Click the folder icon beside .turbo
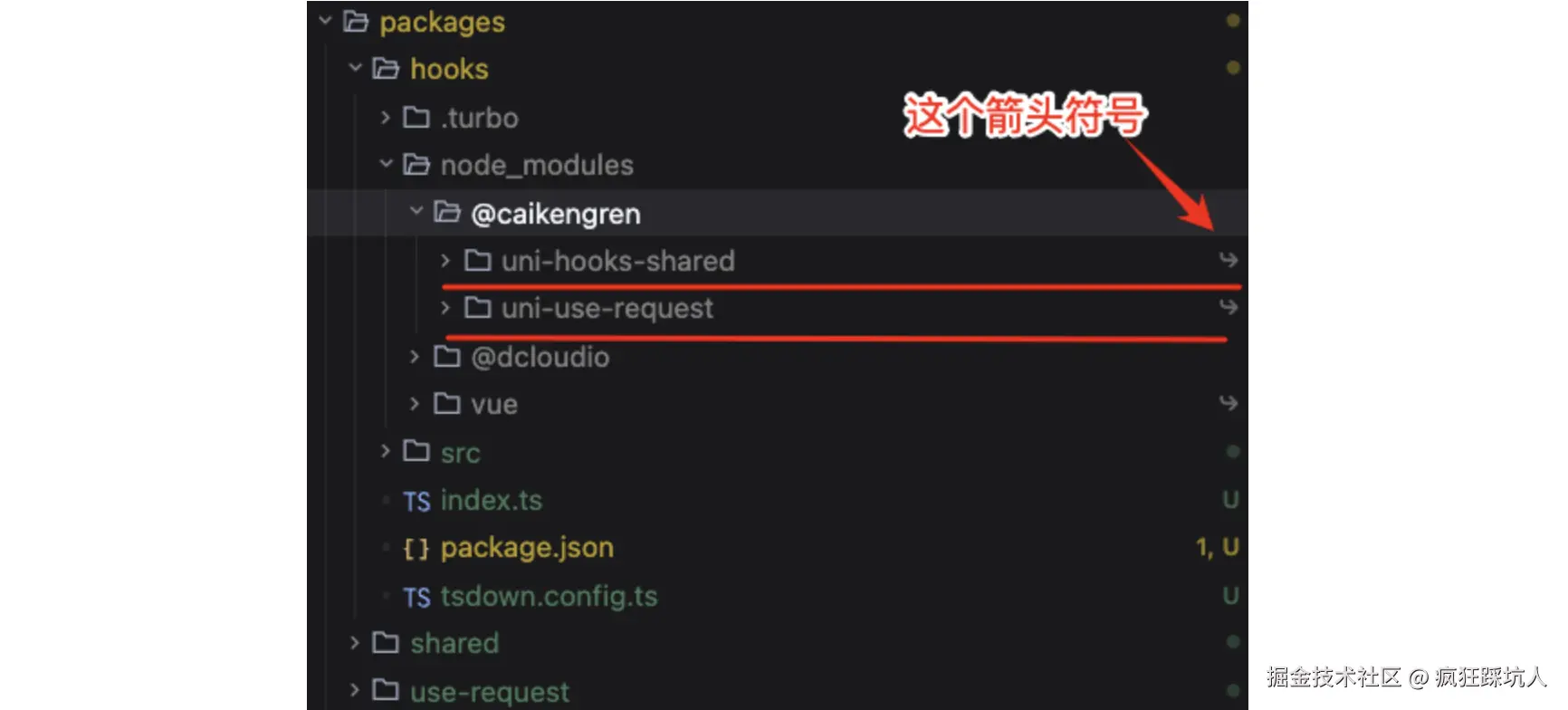The width and height of the screenshot is (1568, 710). pos(416,117)
